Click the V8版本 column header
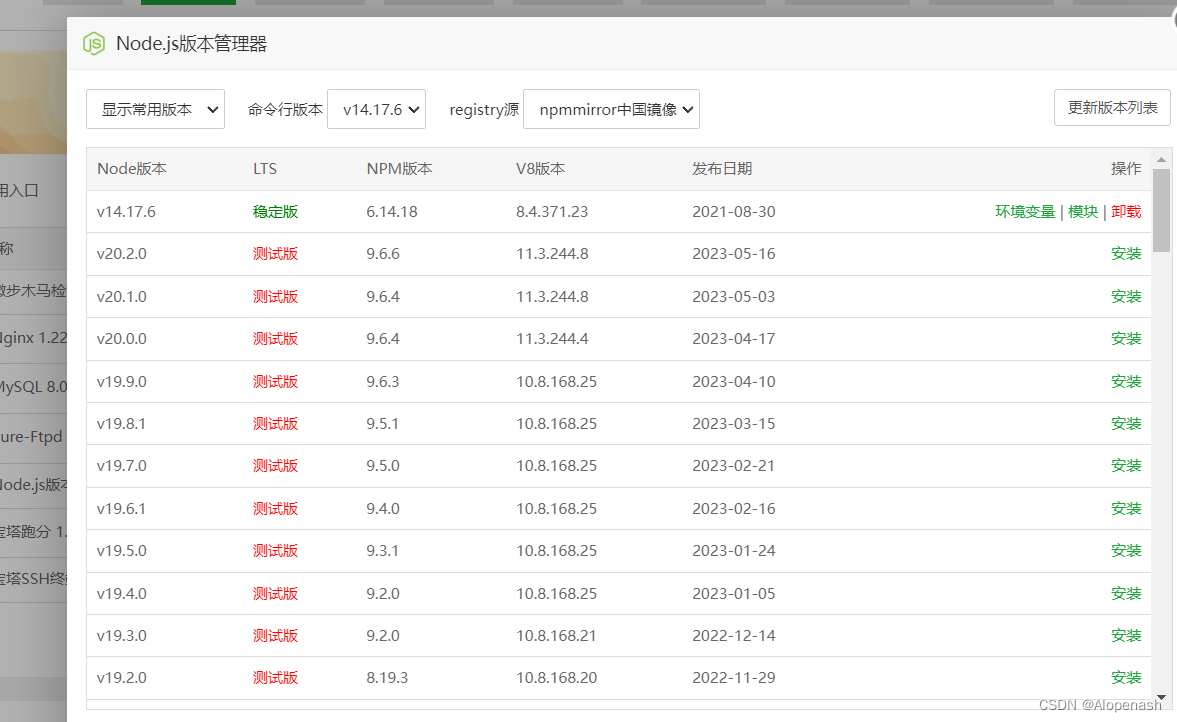This screenshot has height=722, width=1177. click(x=540, y=169)
